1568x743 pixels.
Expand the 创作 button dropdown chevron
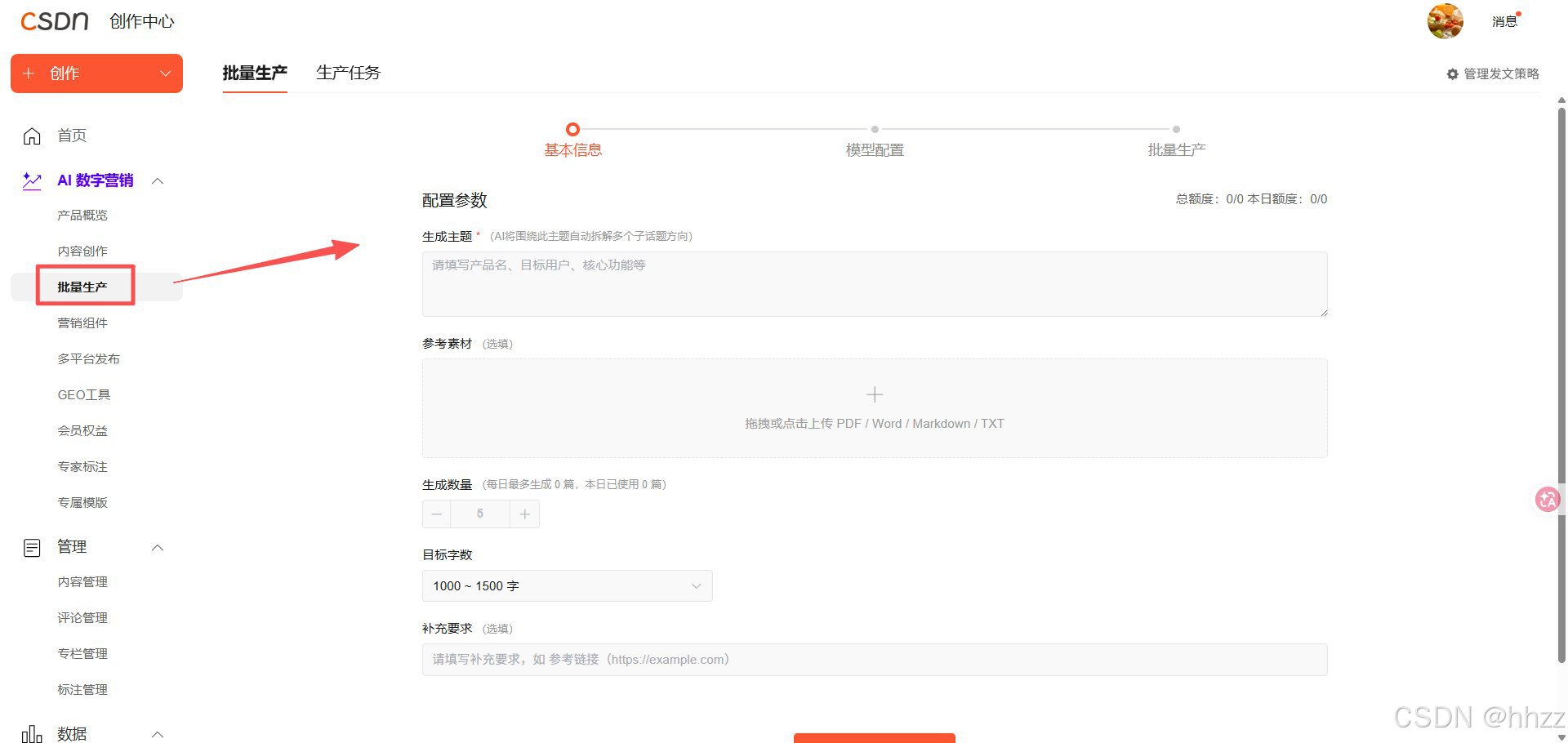coord(165,73)
